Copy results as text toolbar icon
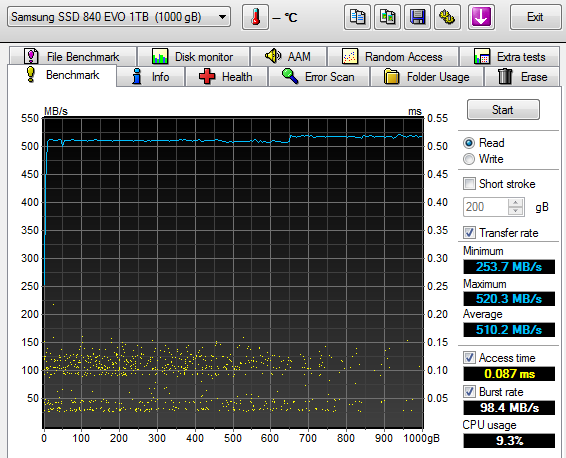Image resolution: width=566 pixels, height=458 pixels. 357,17
